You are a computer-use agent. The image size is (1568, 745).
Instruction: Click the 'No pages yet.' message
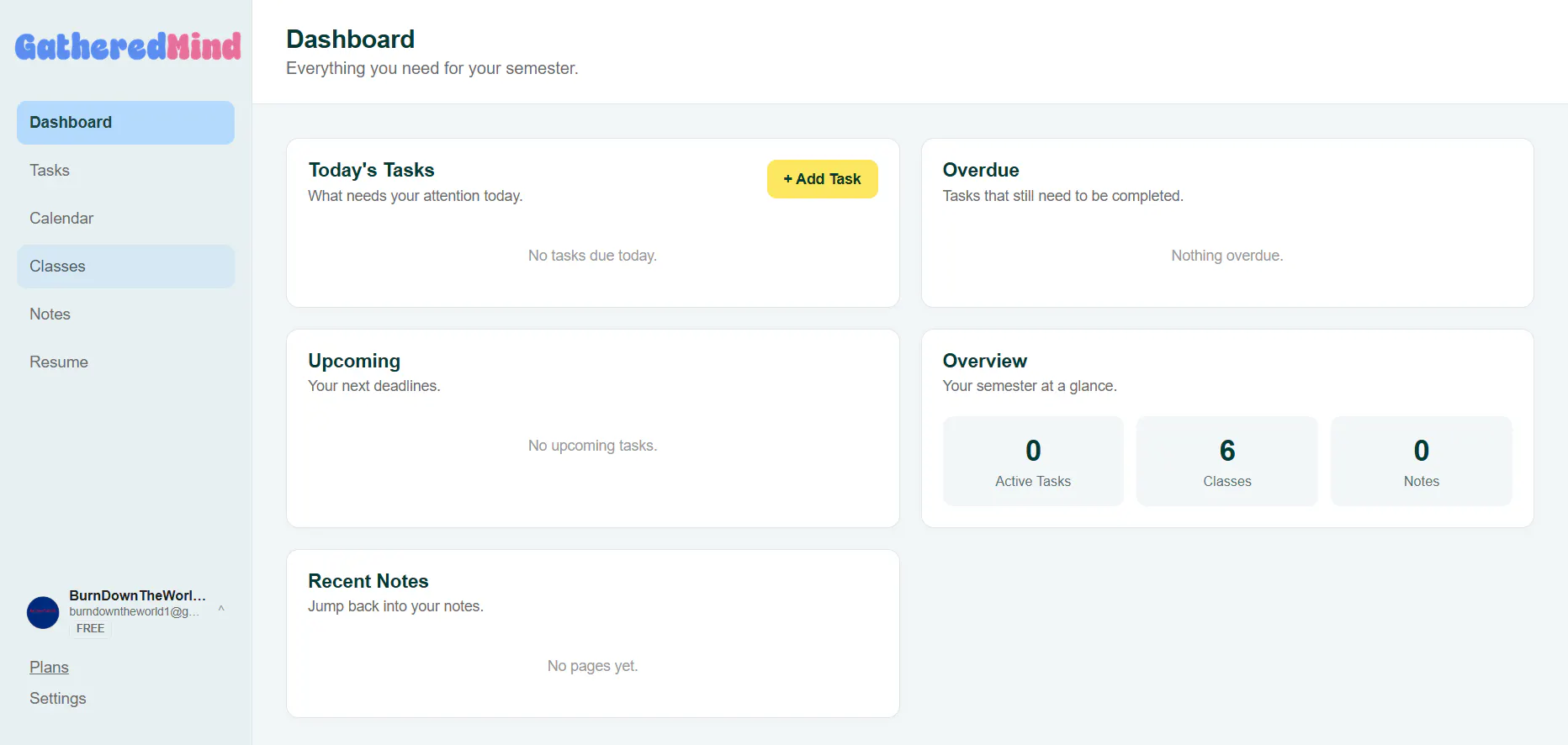tap(592, 666)
